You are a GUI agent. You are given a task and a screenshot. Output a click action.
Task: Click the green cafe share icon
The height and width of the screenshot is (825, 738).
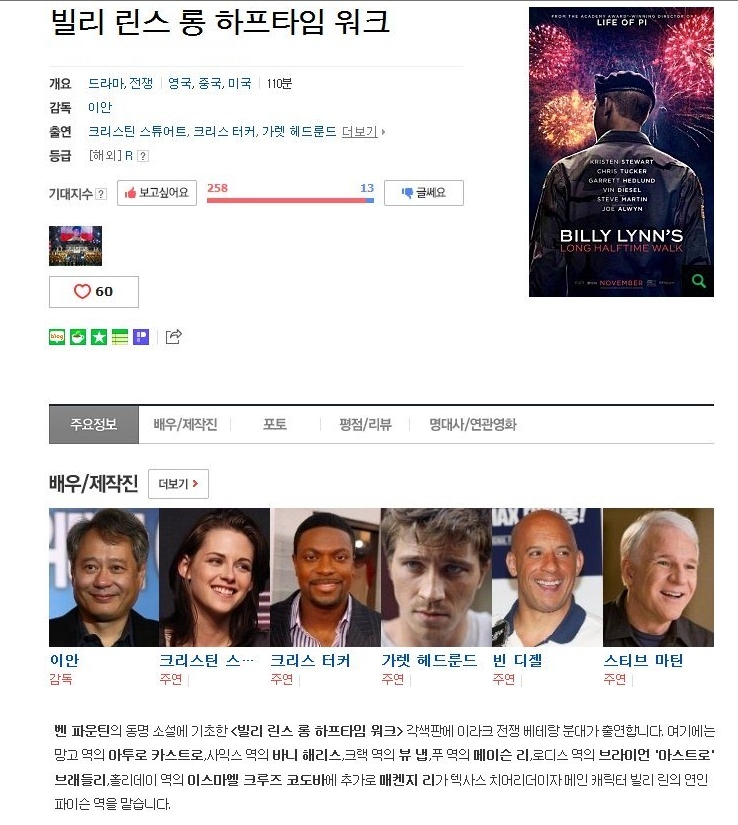click(78, 337)
